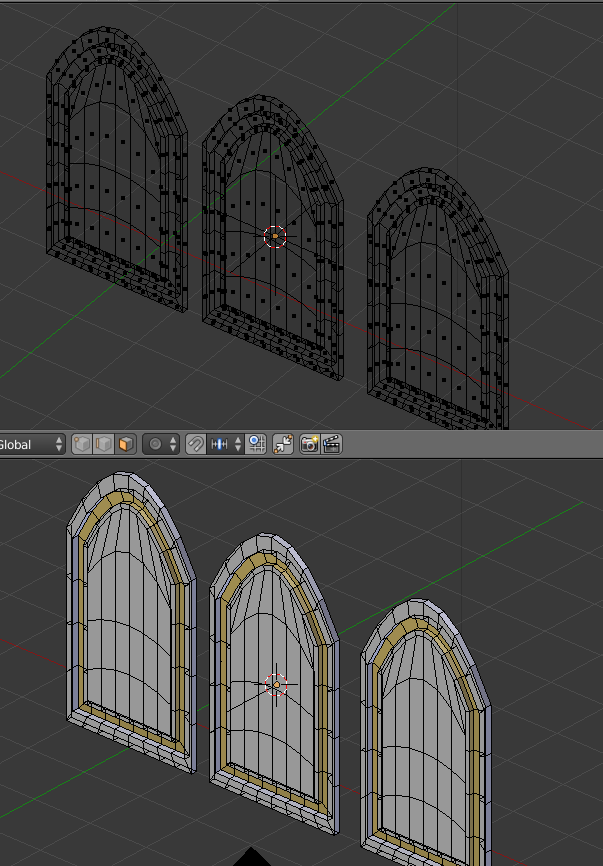The height and width of the screenshot is (866, 603).
Task: Click the OpenGL render image camera icon
Action: click(x=310, y=444)
